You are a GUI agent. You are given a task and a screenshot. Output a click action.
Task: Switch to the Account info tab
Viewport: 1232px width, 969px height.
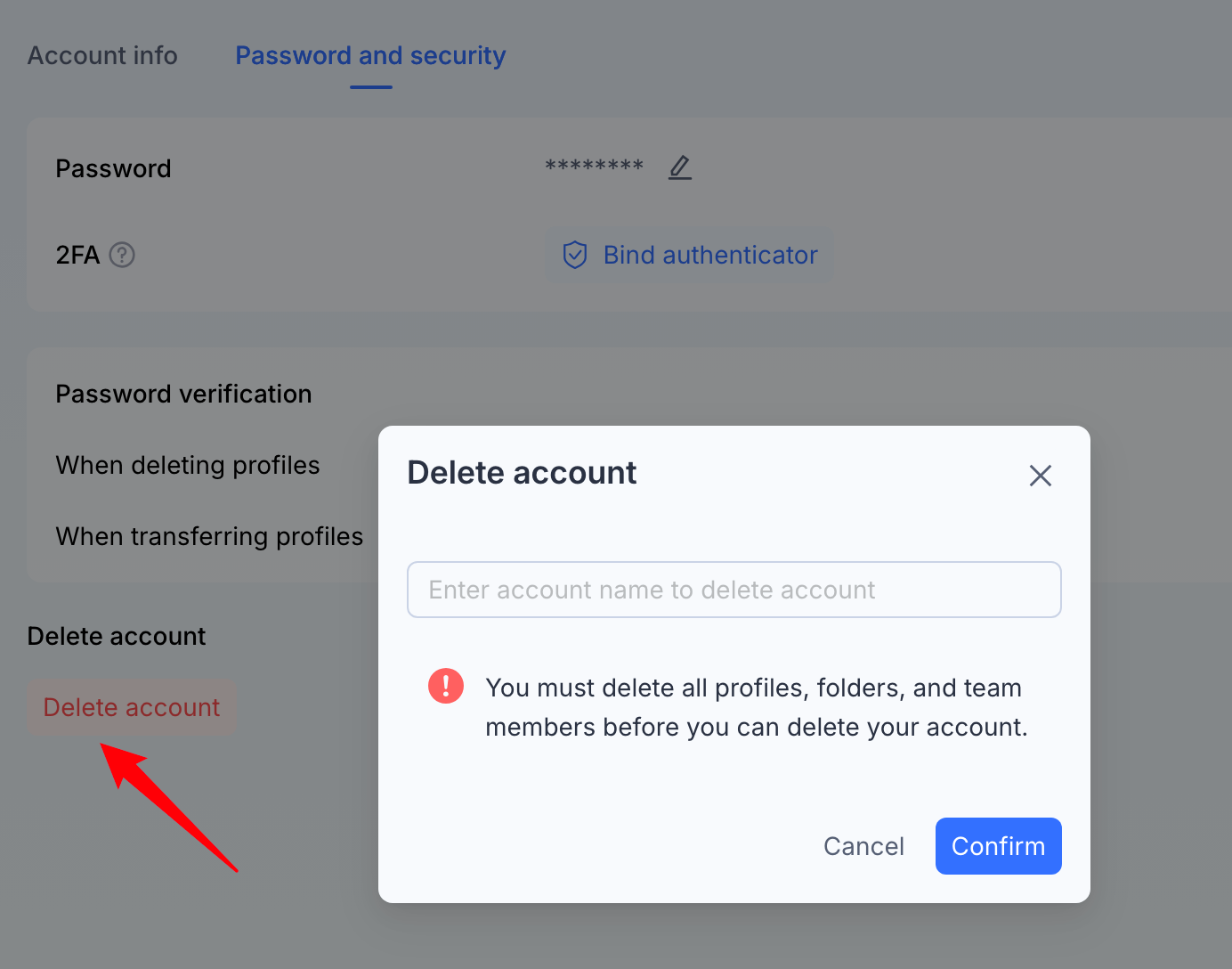click(x=102, y=55)
